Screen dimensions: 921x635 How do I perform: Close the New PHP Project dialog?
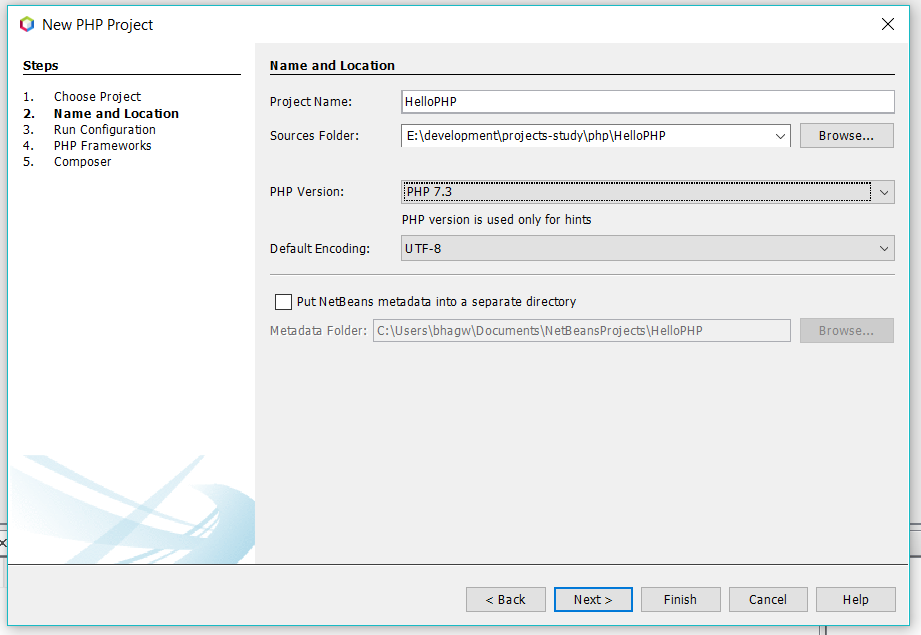[x=888, y=24]
